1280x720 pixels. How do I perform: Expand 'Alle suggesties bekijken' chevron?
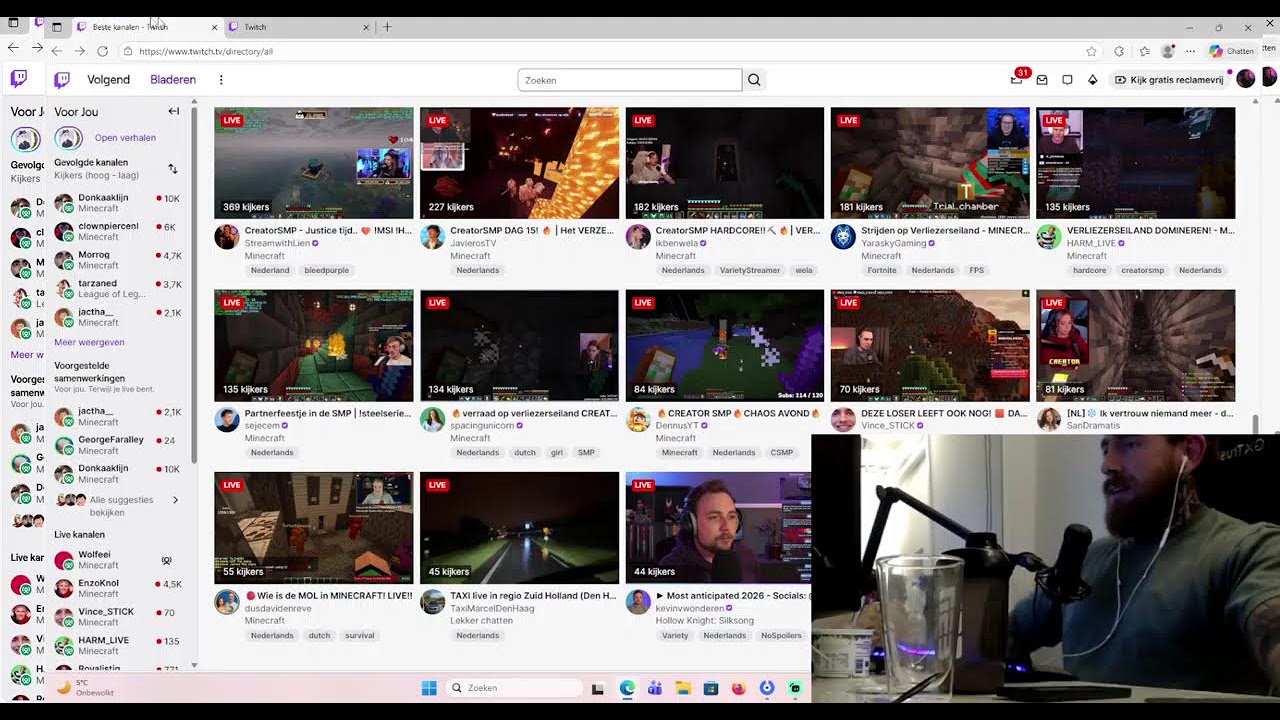175,500
